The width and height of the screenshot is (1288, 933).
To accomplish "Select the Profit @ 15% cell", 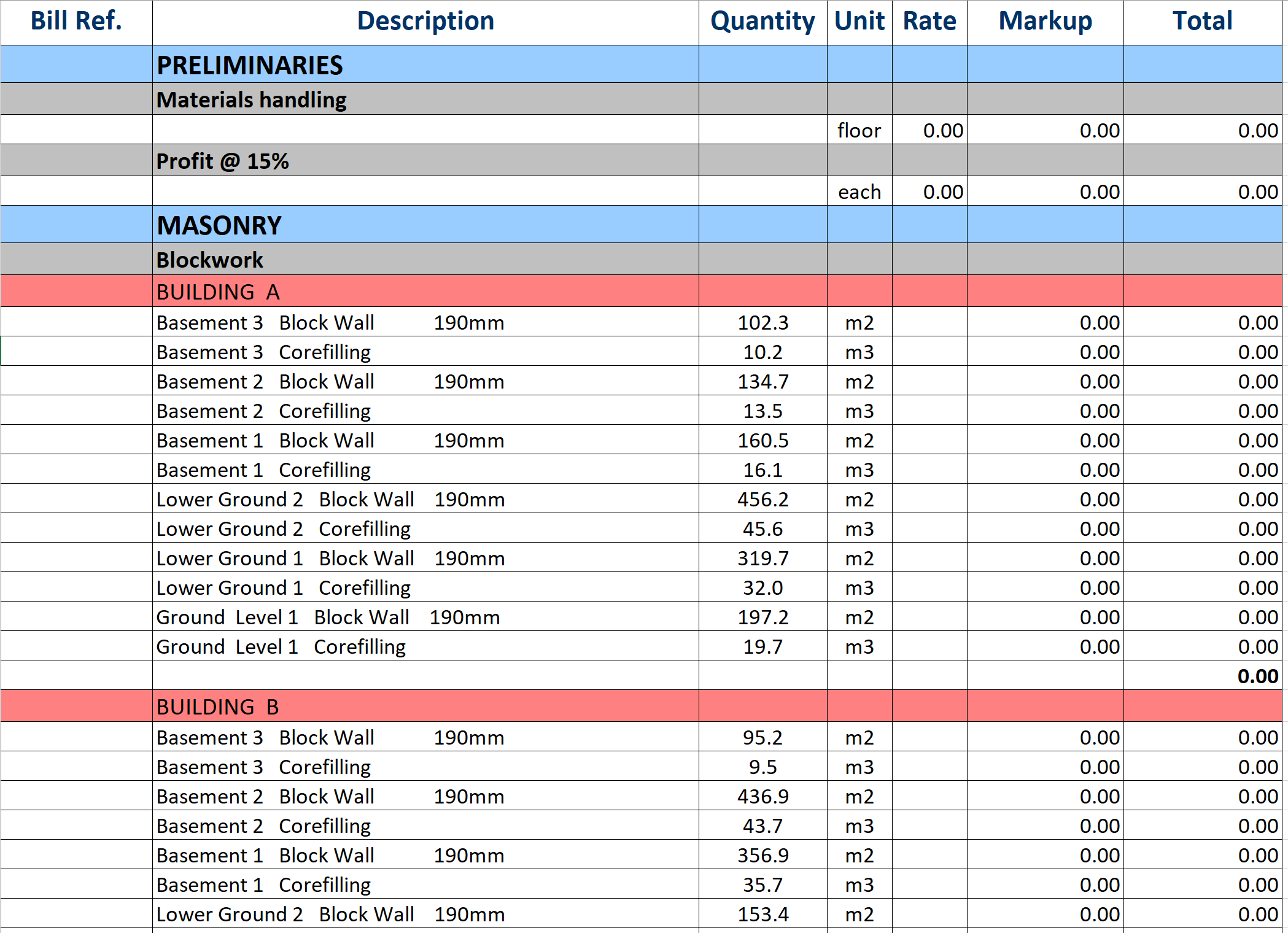I will [x=222, y=161].
